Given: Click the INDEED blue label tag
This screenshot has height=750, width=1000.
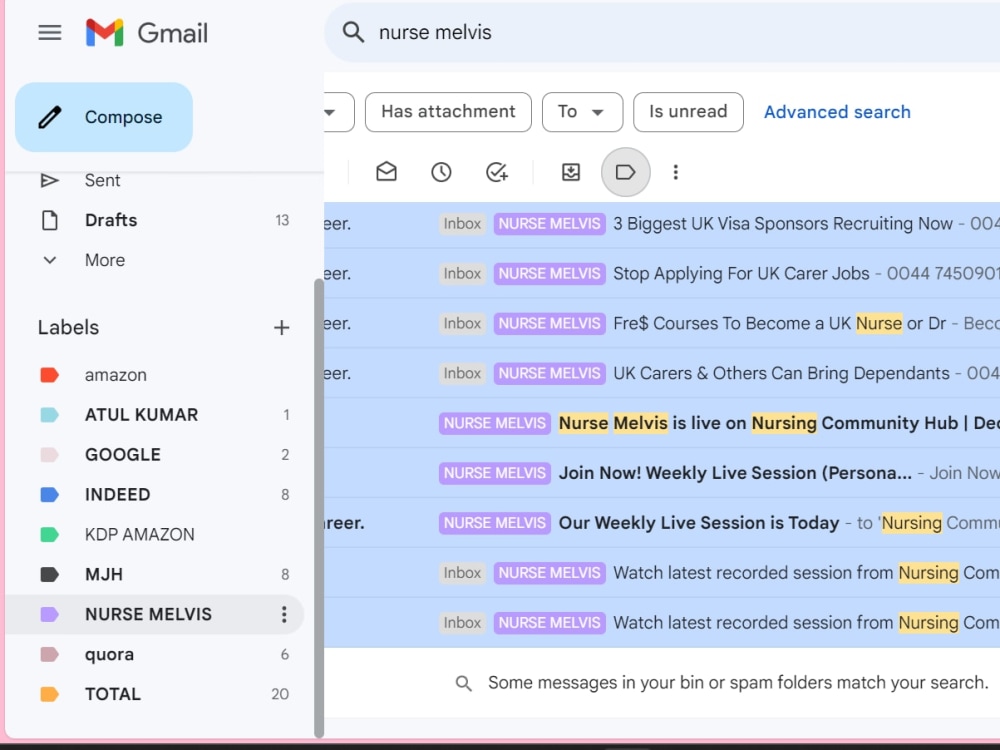Looking at the screenshot, I should [50, 495].
